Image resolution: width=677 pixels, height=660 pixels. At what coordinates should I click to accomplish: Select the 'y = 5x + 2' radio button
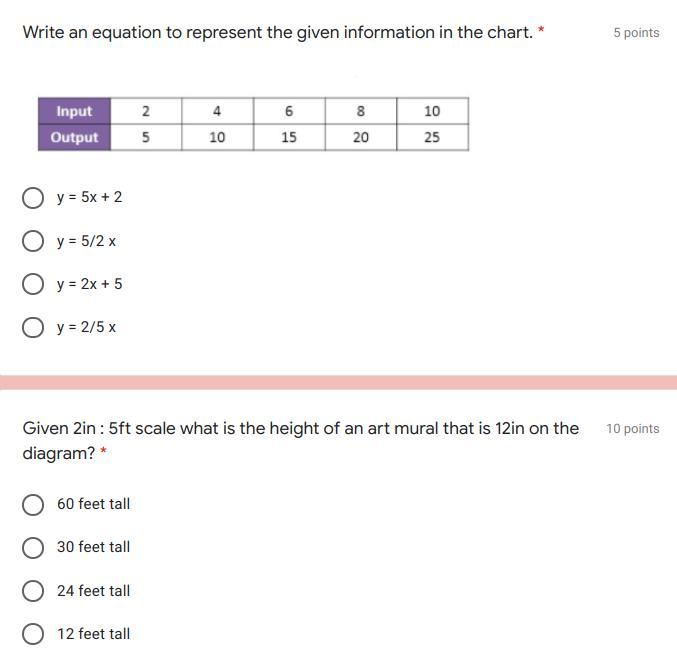(x=33, y=197)
